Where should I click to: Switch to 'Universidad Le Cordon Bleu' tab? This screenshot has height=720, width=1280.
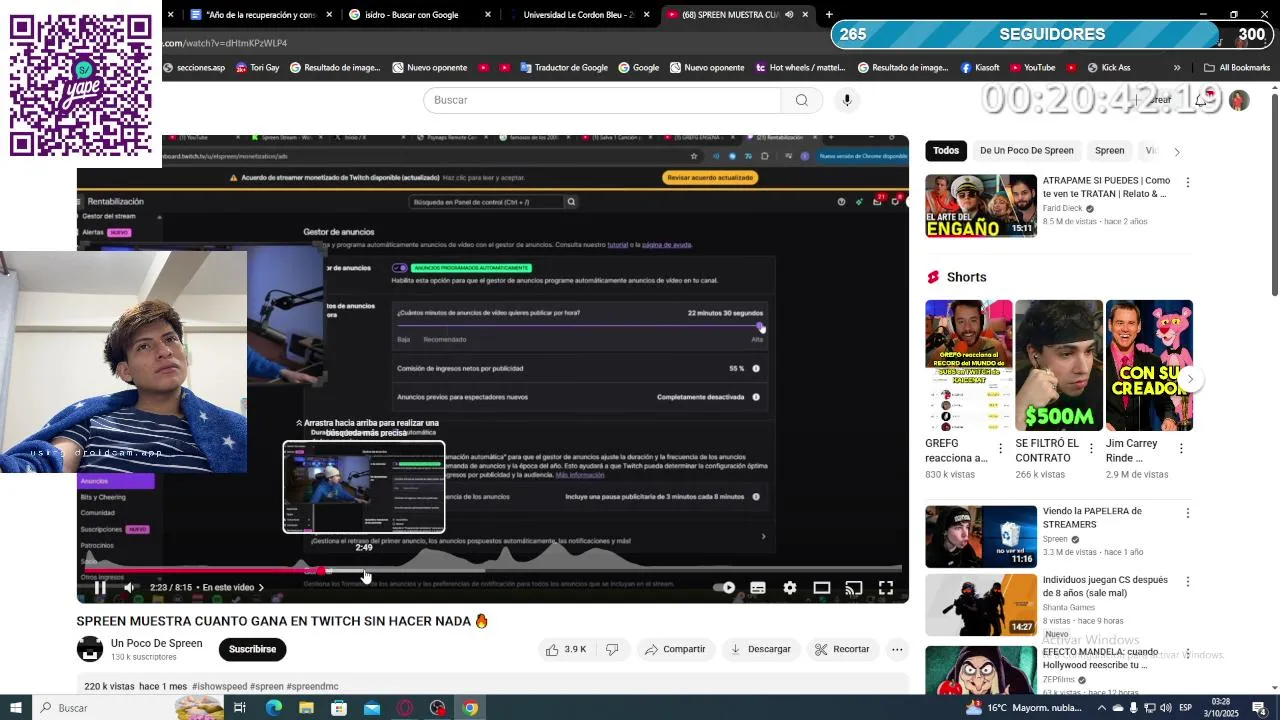pos(579,15)
